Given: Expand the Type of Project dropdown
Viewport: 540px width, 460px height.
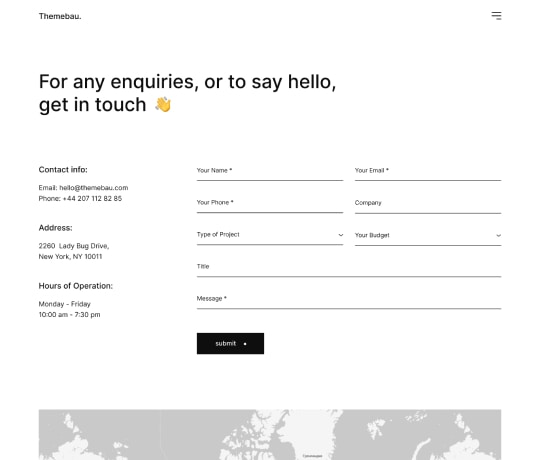Looking at the screenshot, I should point(270,235).
